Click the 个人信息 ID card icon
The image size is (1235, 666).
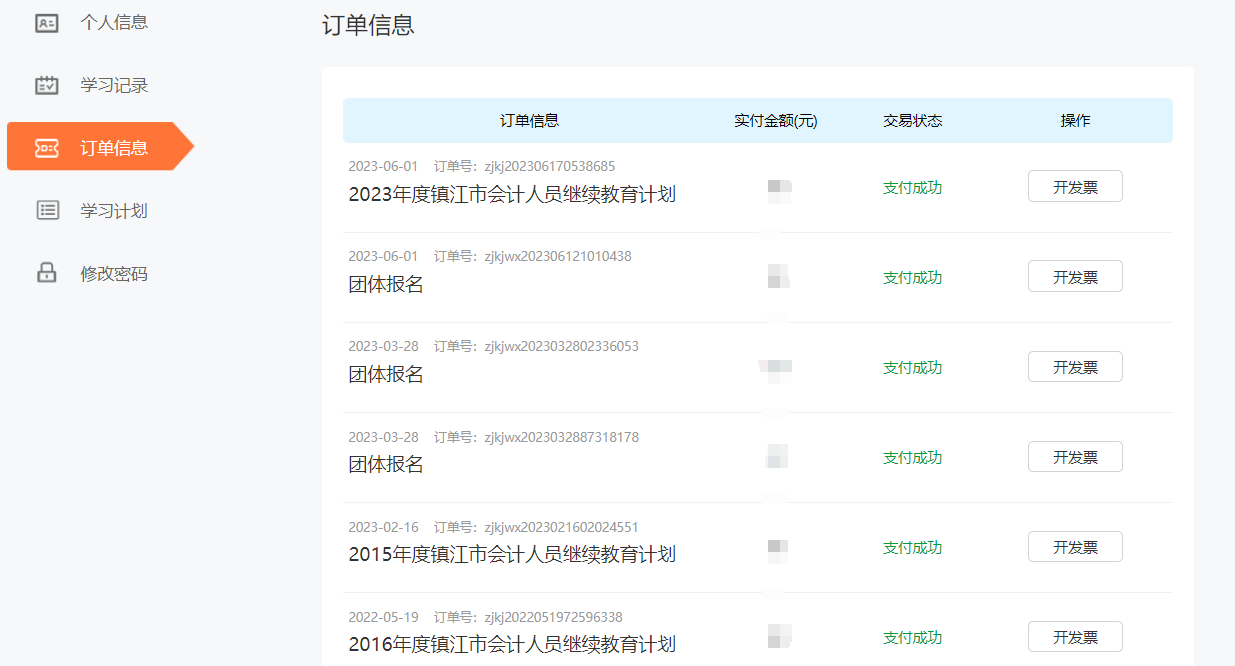pyautogui.click(x=47, y=22)
